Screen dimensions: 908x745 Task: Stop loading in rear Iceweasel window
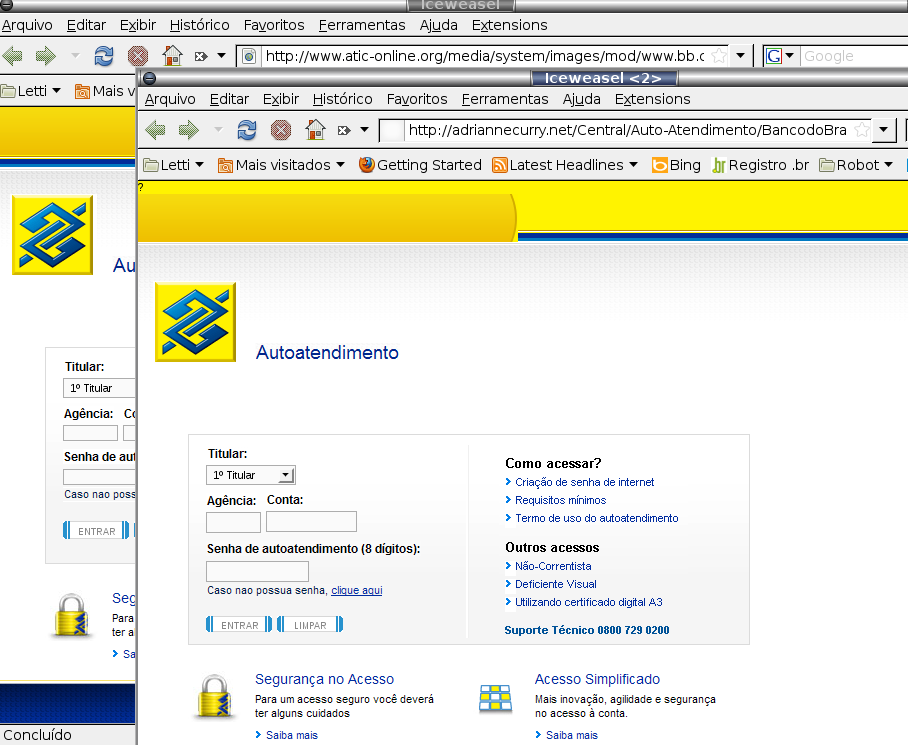pos(138,56)
